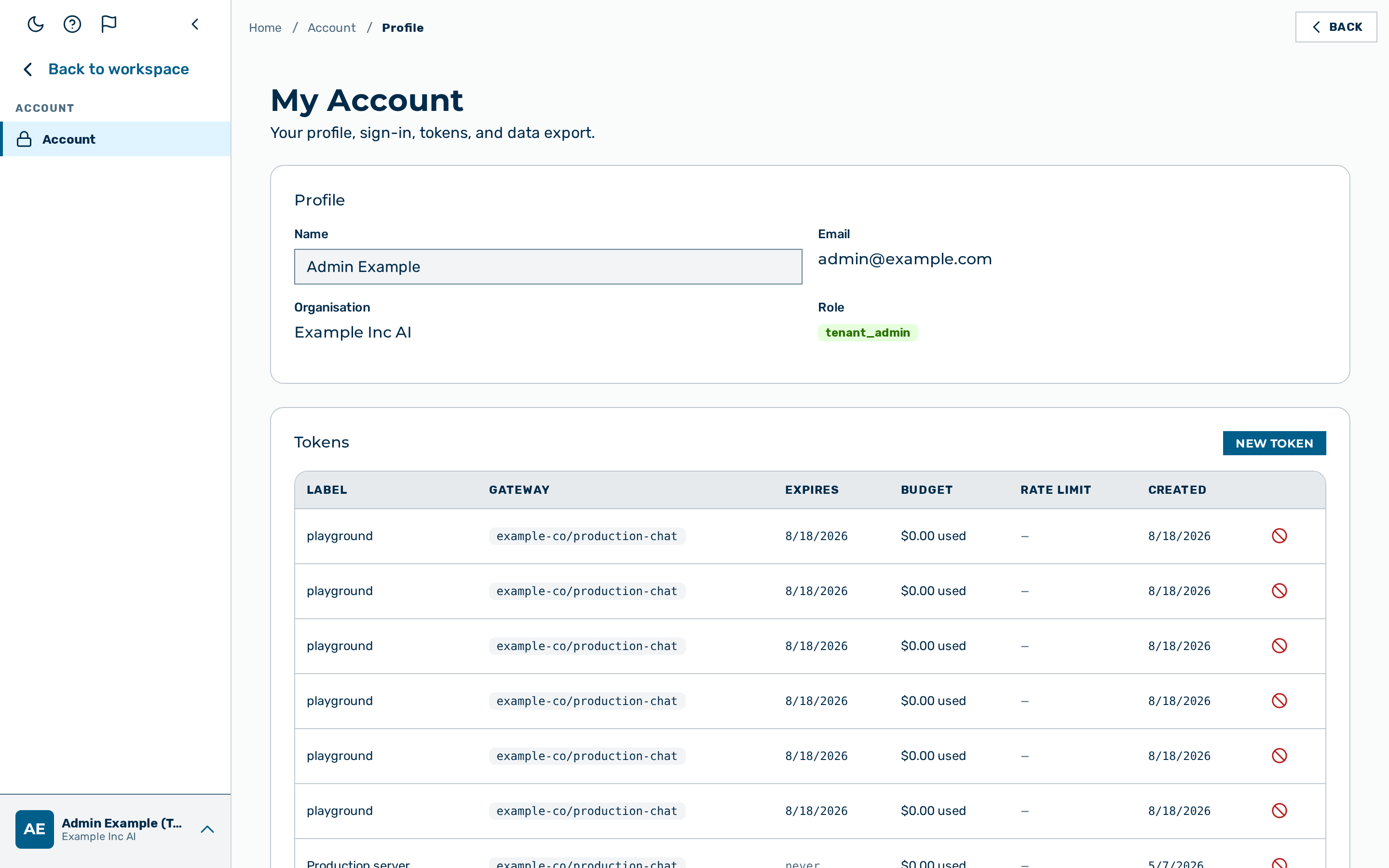Click the GATEWAY column header
The image size is (1389, 868).
pos(519,489)
